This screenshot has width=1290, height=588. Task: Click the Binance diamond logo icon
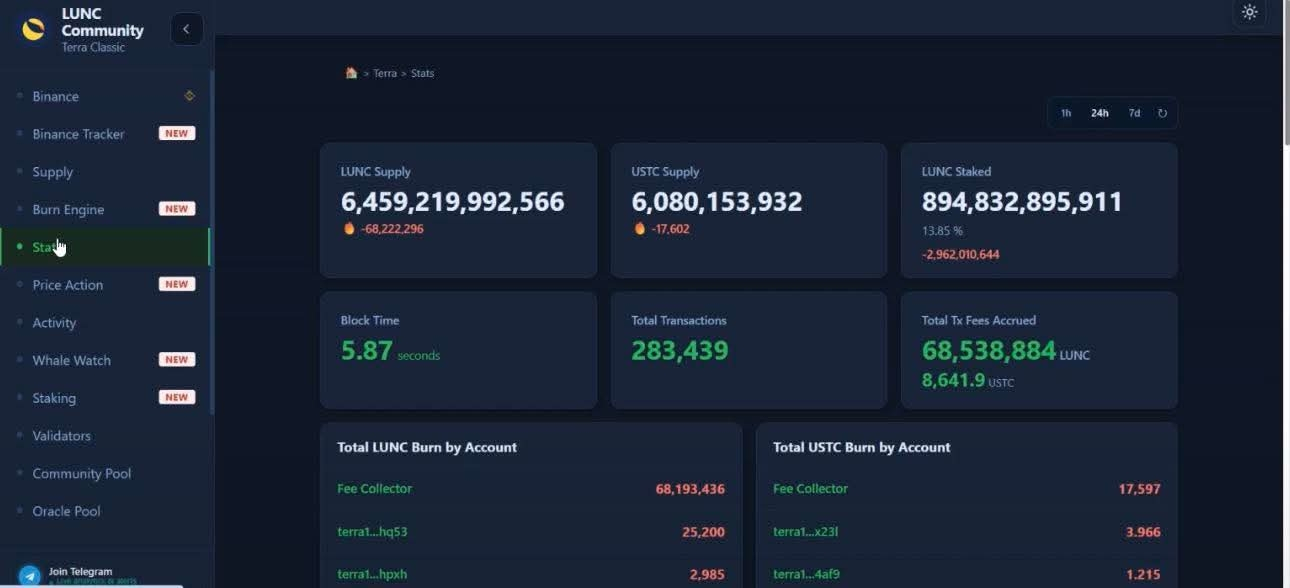[189, 96]
